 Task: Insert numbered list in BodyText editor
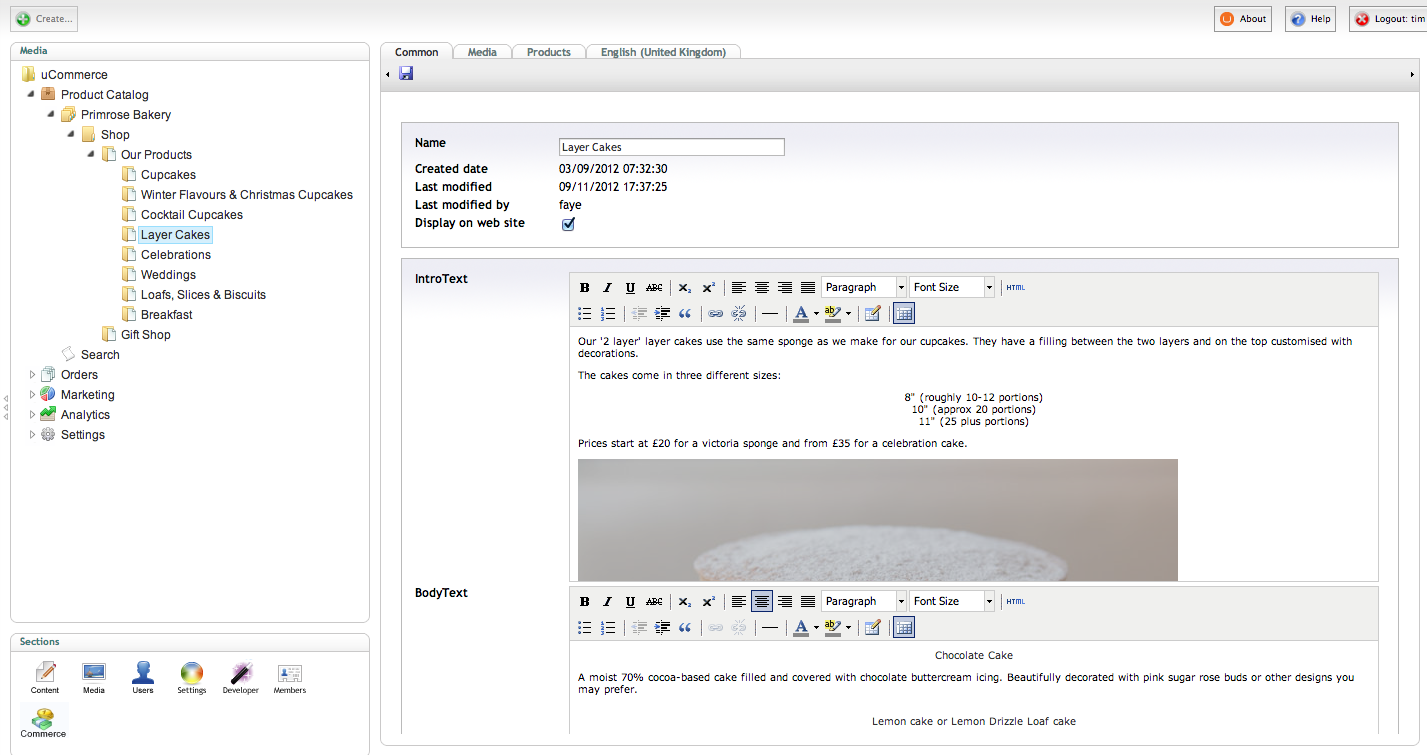point(607,627)
